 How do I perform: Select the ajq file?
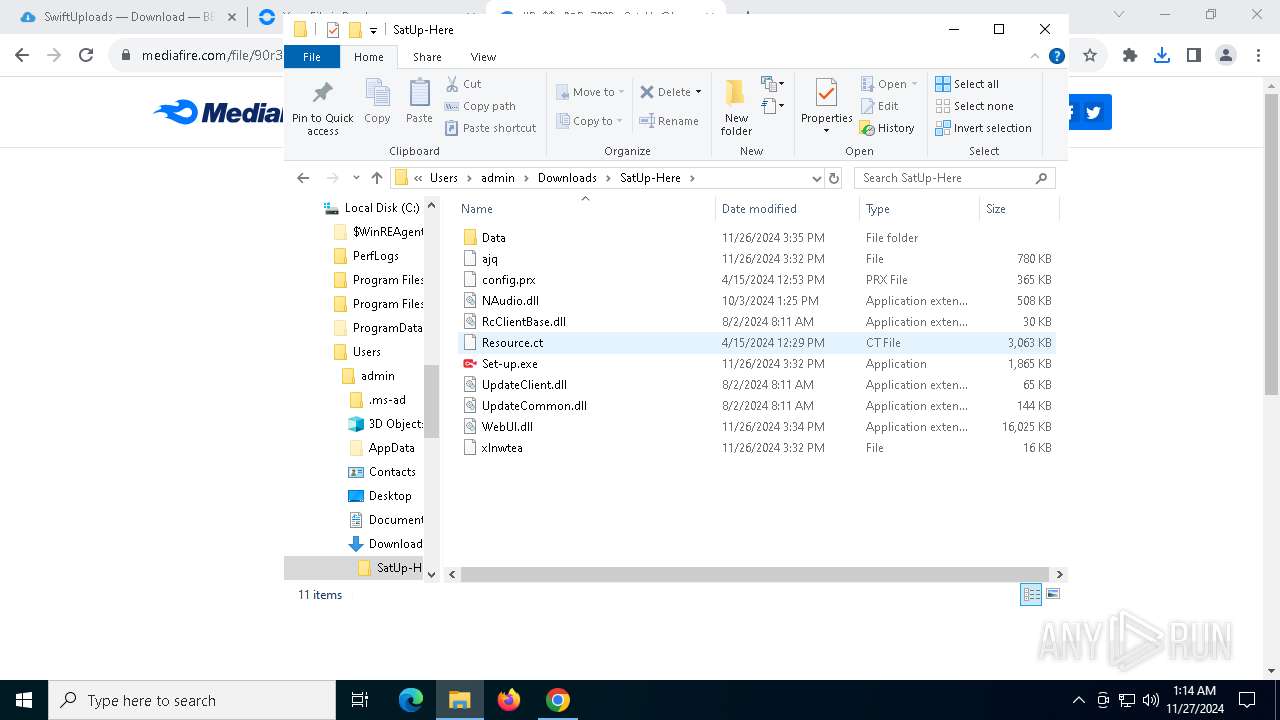(x=757, y=259)
